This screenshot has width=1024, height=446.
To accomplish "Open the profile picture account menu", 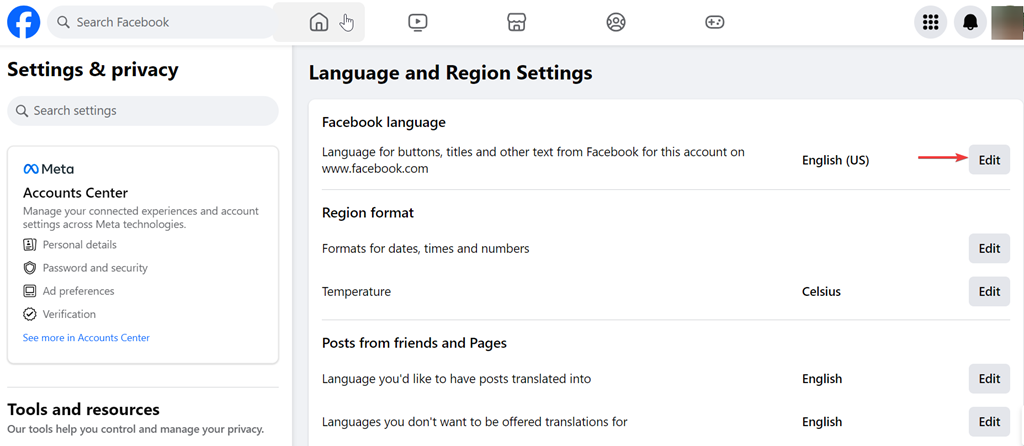I will [x=1007, y=22].
